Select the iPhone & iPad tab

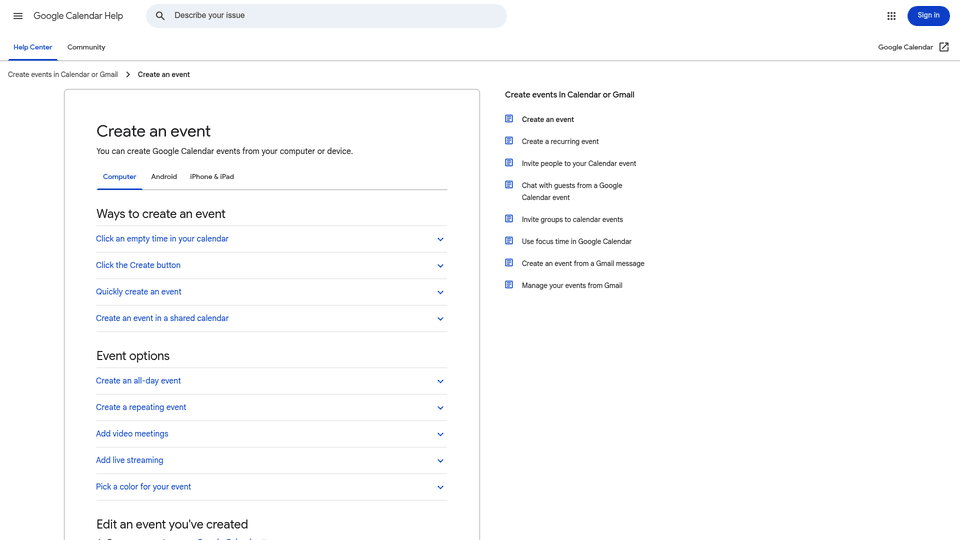[212, 176]
